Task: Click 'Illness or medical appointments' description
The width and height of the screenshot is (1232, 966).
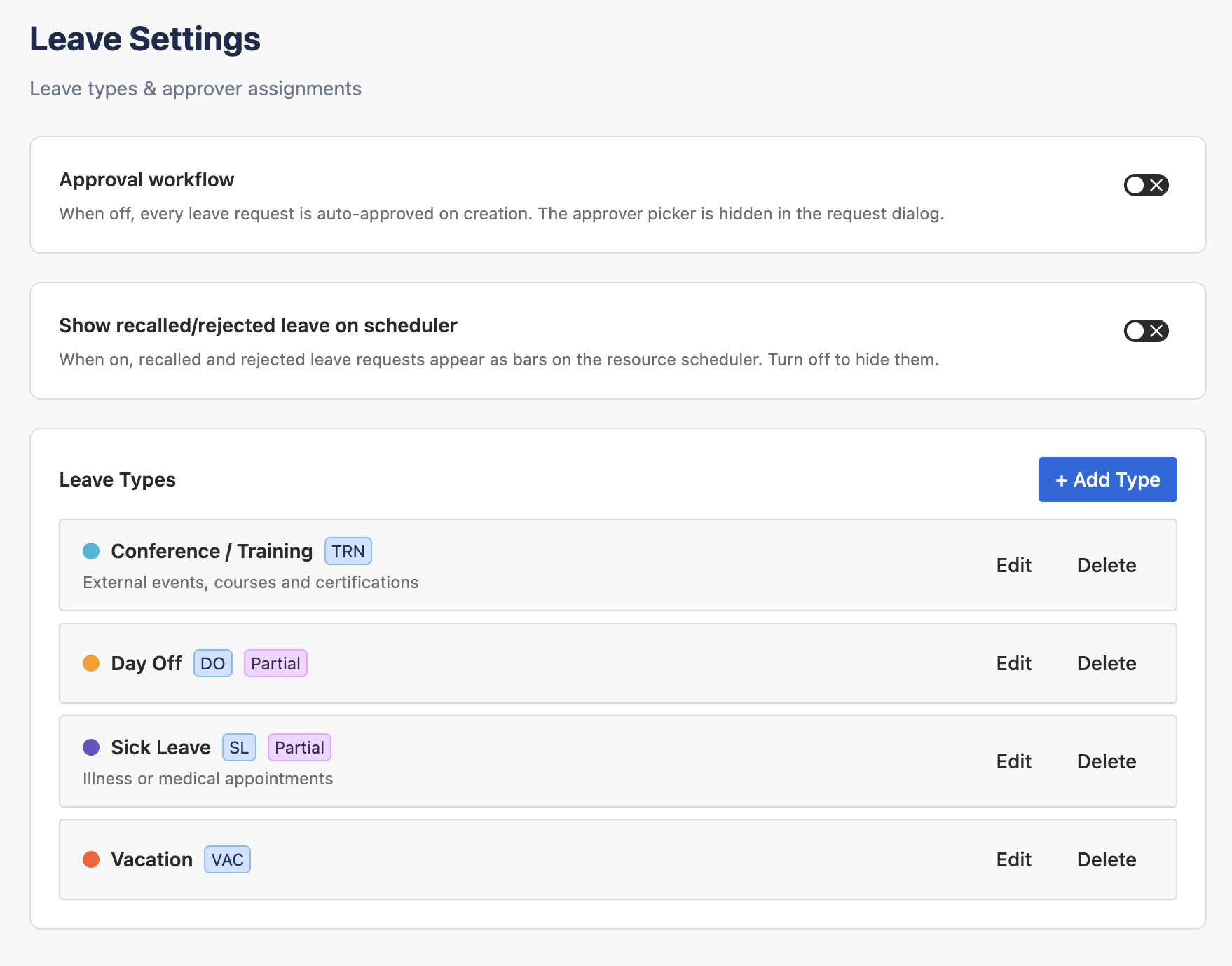Action: (208, 779)
